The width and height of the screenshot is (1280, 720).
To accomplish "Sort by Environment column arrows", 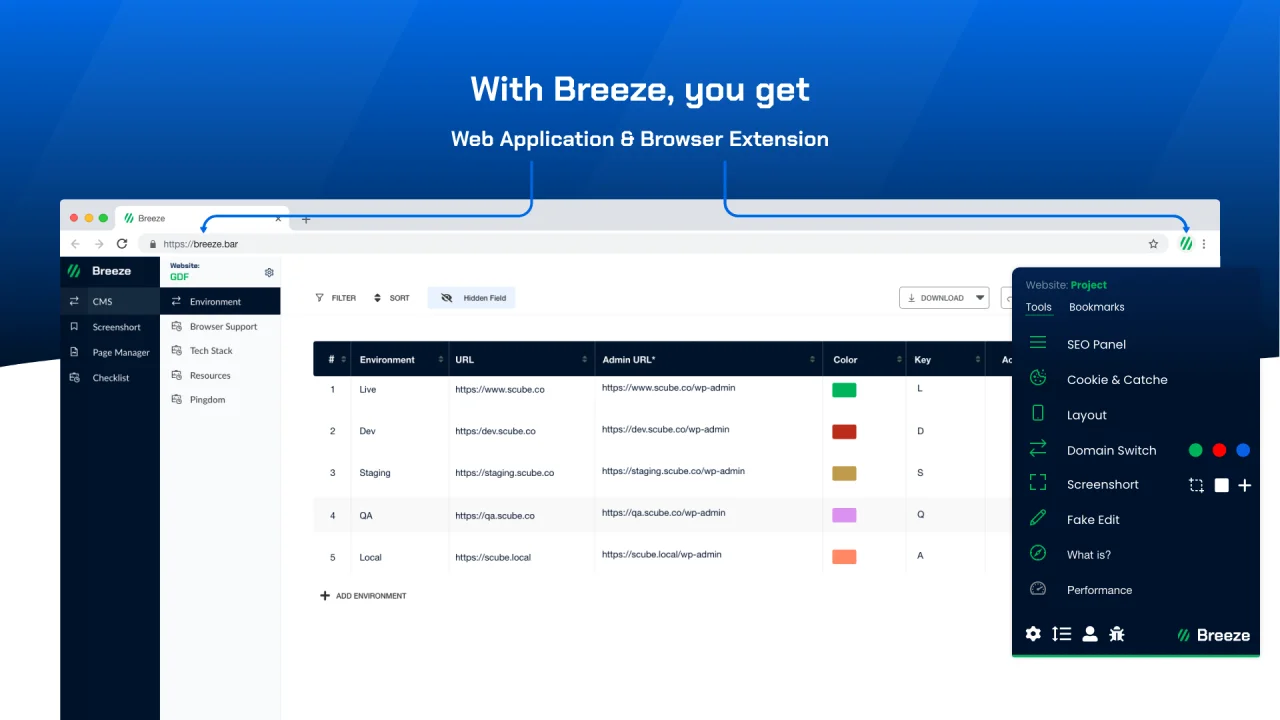I will (x=440, y=360).
